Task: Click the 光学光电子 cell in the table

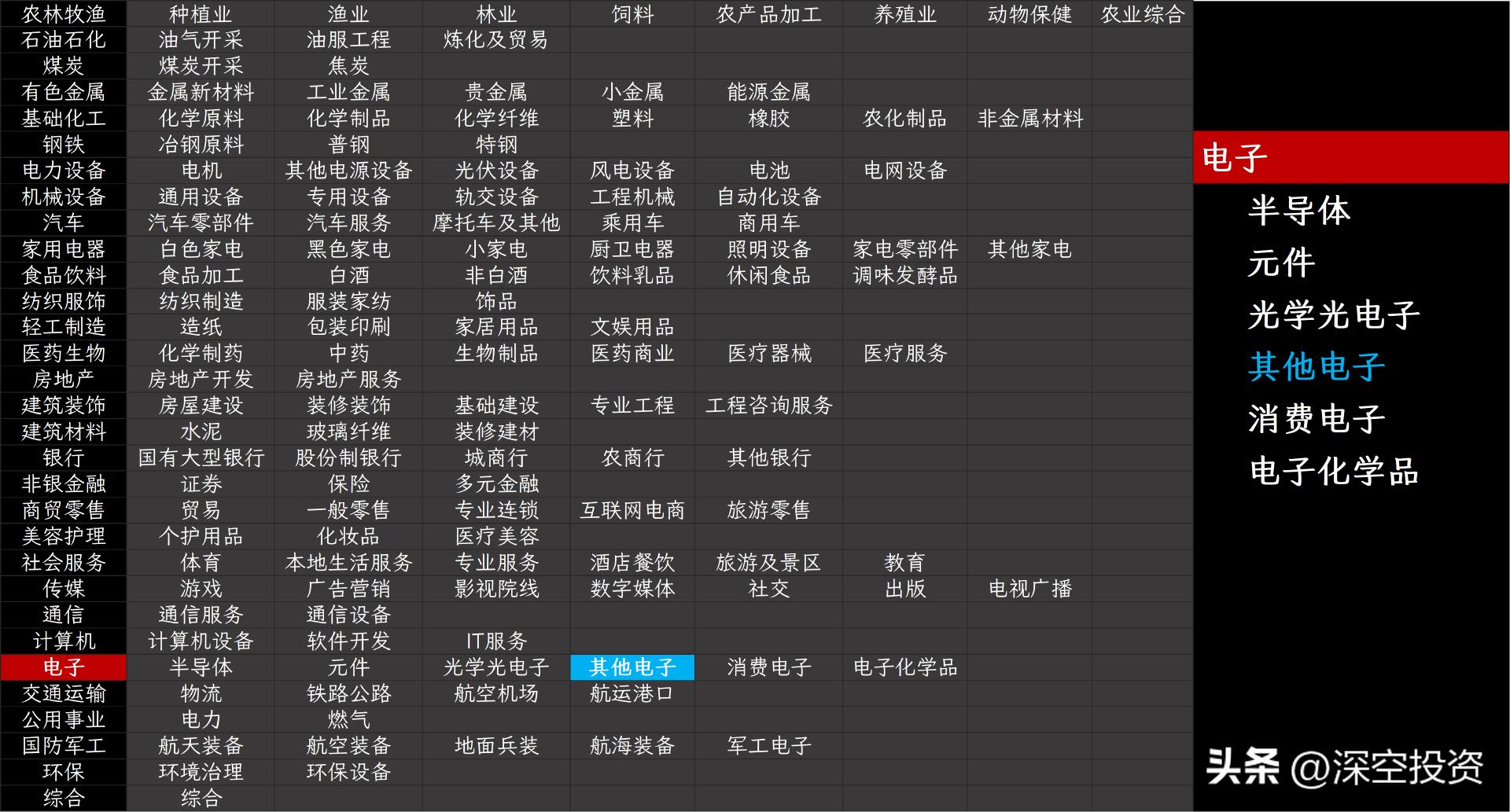Action: pyautogui.click(x=495, y=667)
